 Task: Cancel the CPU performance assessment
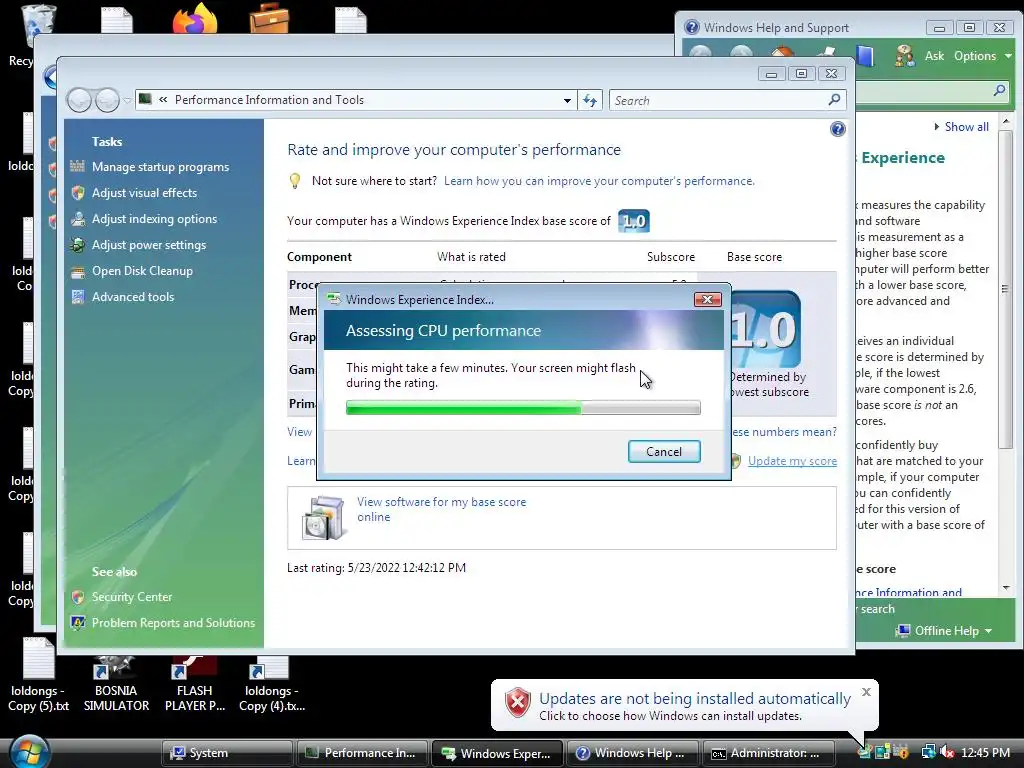coord(664,451)
